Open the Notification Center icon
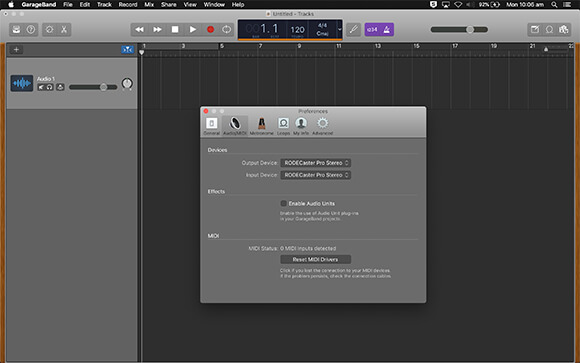 [567, 4]
